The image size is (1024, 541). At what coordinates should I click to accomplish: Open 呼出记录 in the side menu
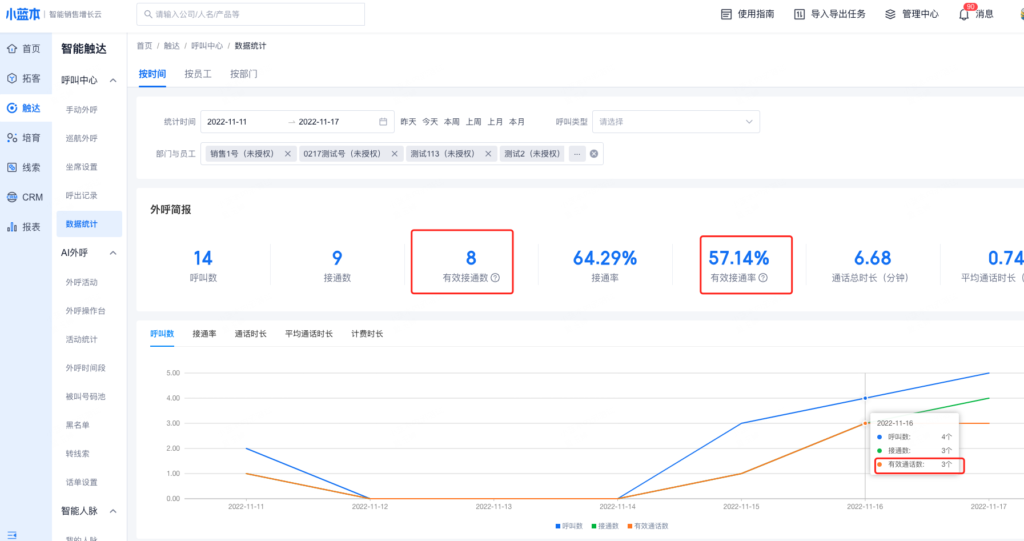[82, 195]
